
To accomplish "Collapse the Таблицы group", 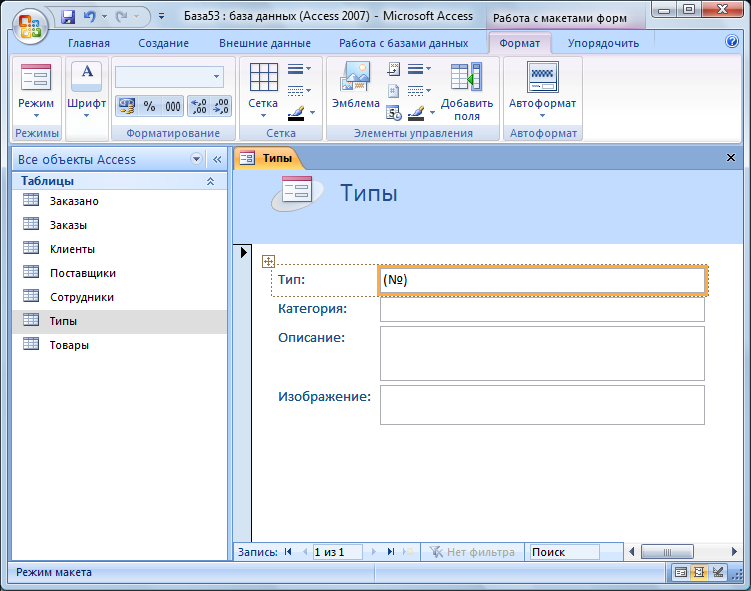I will [210, 181].
